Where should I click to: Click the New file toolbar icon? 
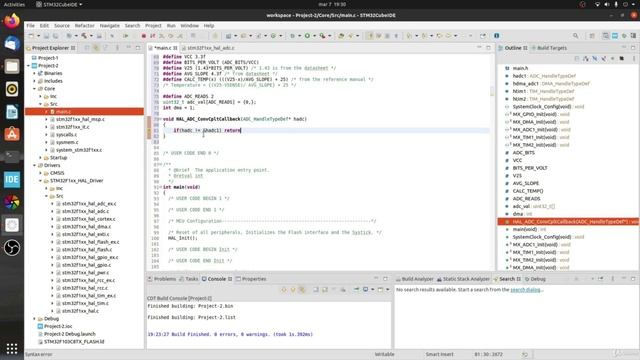coord(31,36)
